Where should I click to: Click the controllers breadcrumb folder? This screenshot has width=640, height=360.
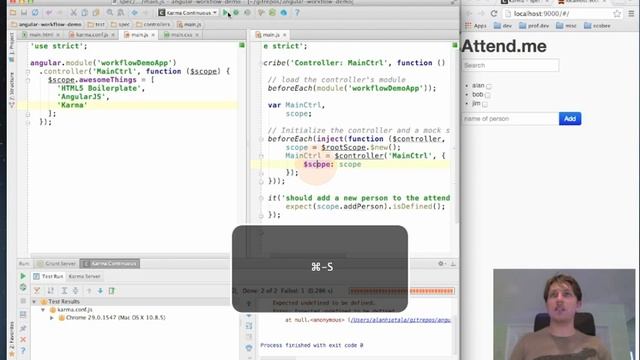coord(153,24)
